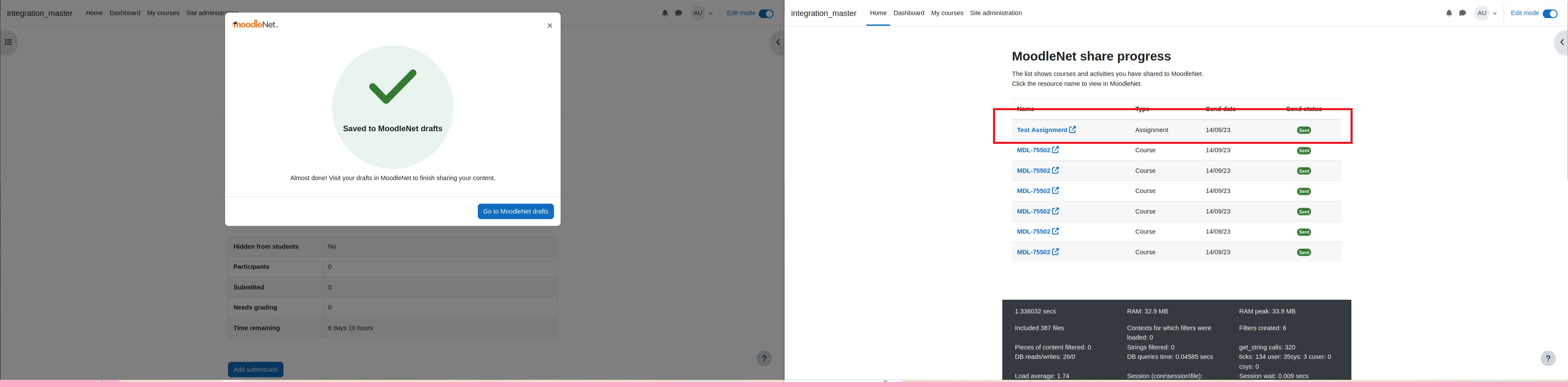Open messaging chat icon in right window
The height and width of the screenshot is (387, 1568).
(1463, 13)
